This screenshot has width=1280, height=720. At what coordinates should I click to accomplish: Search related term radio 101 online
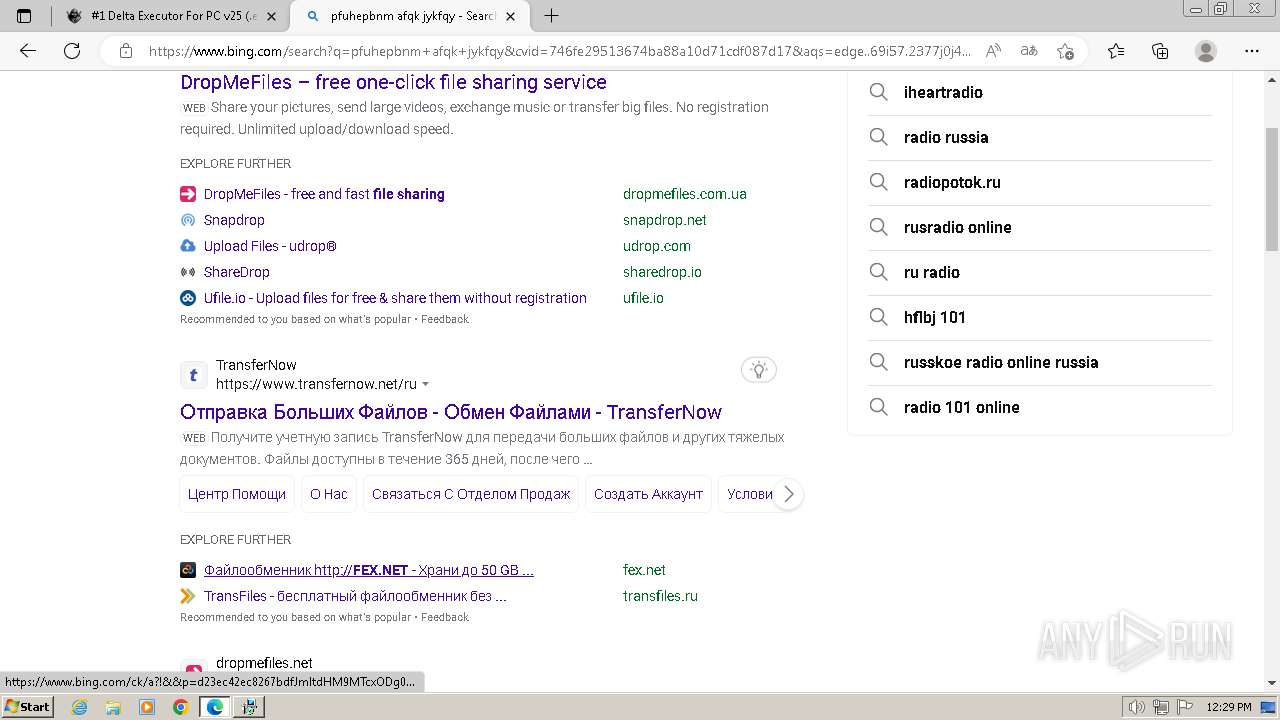pyautogui.click(x=1040, y=407)
